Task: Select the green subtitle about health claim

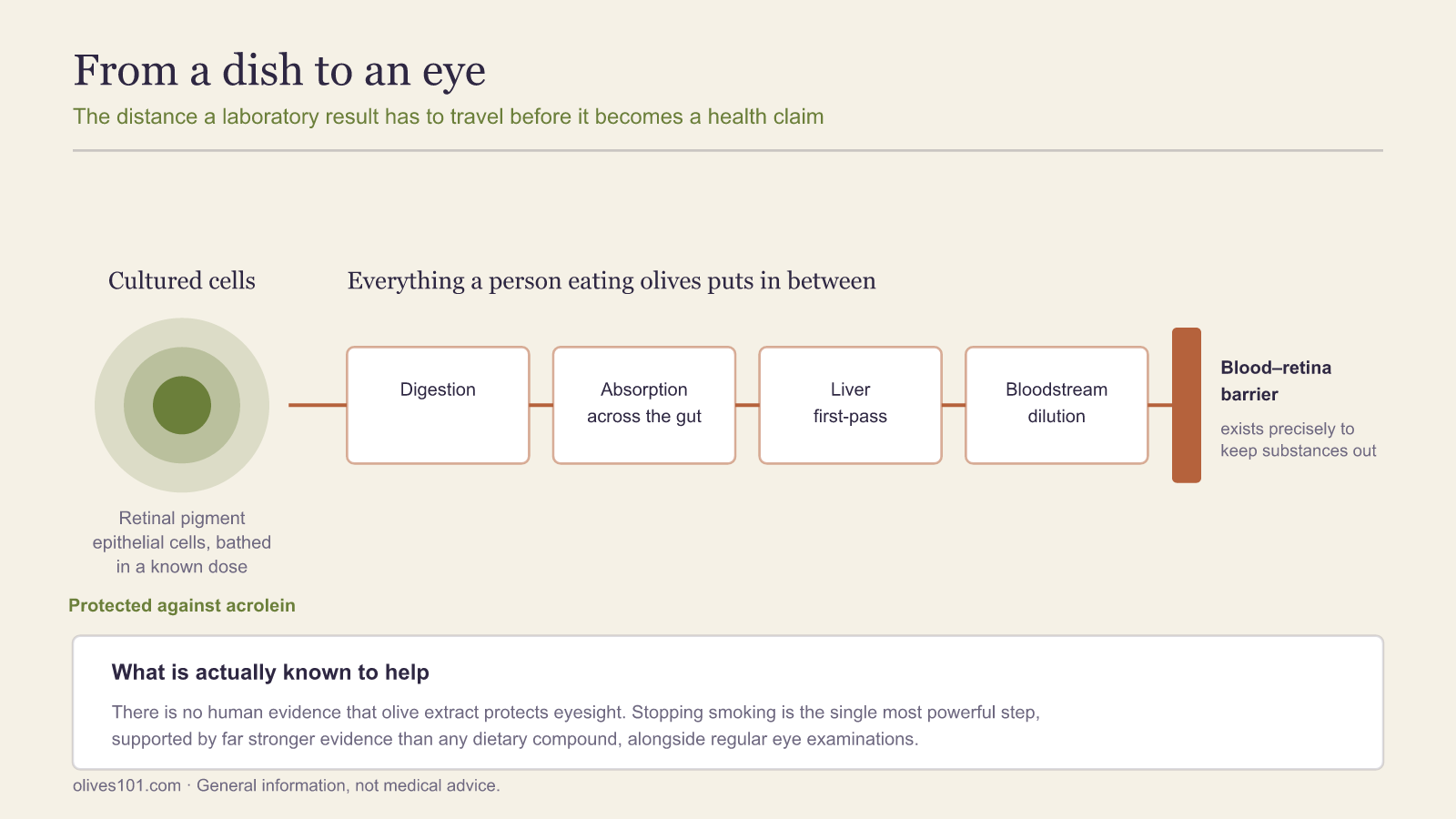Action: point(449,116)
